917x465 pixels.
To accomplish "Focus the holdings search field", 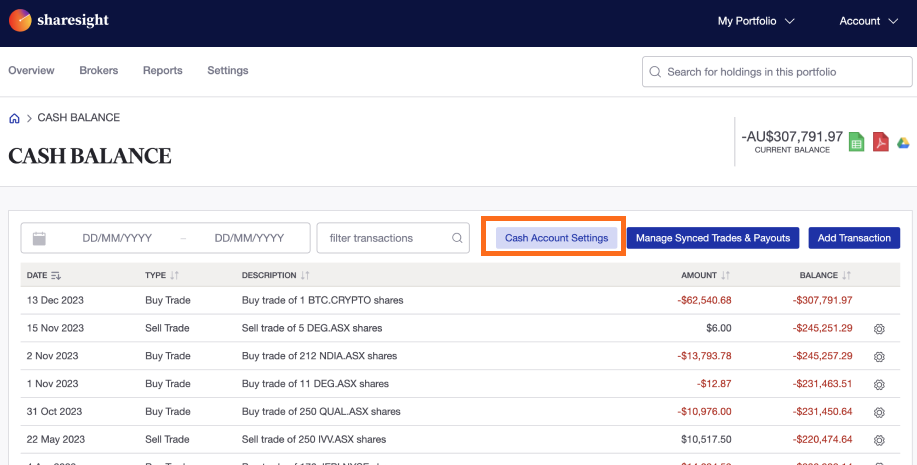I will click(777, 72).
